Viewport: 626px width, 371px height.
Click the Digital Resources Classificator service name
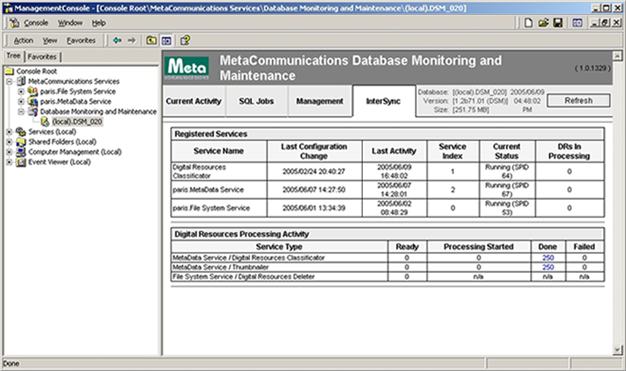[x=199, y=171]
